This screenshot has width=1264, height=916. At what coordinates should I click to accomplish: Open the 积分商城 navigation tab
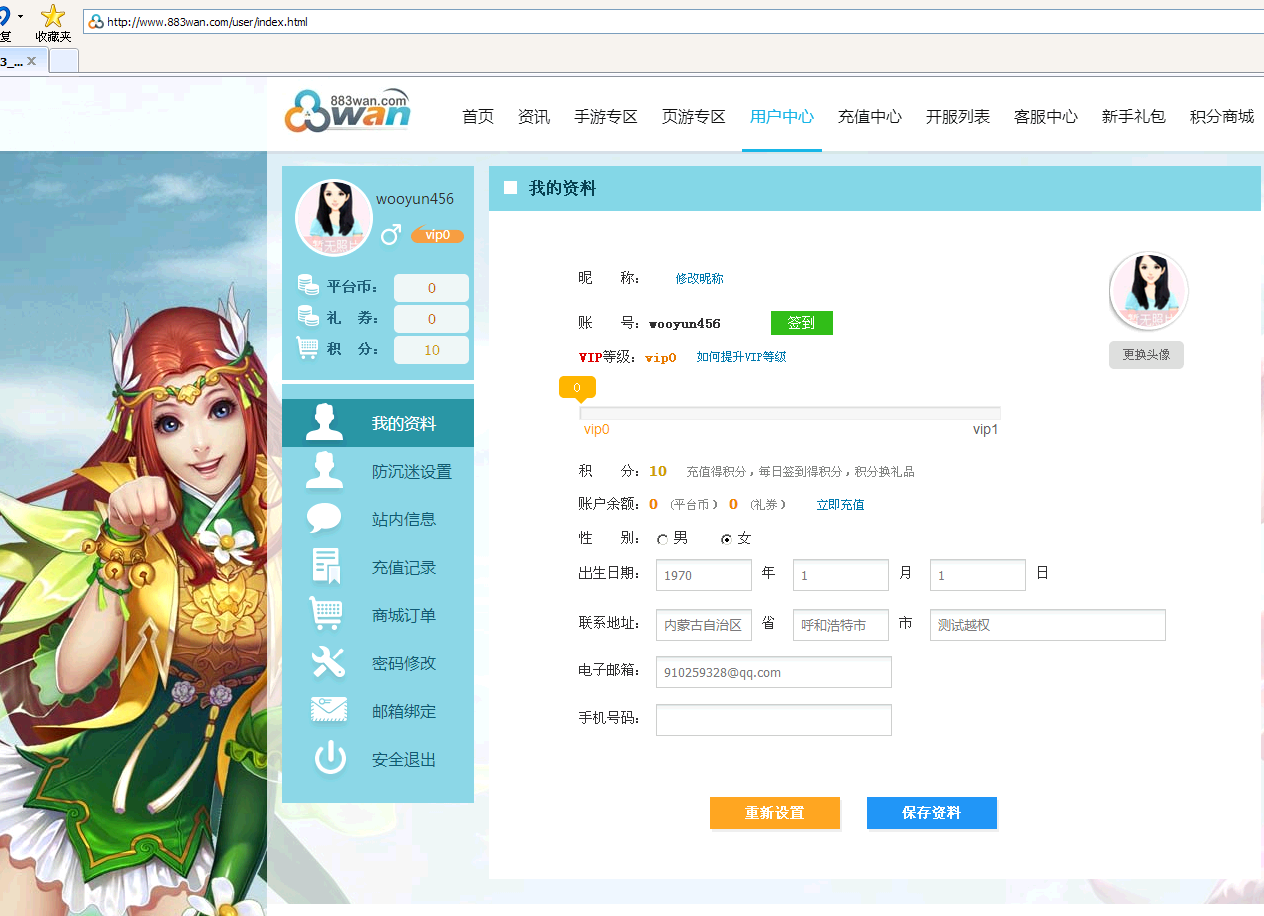pyautogui.click(x=1222, y=117)
